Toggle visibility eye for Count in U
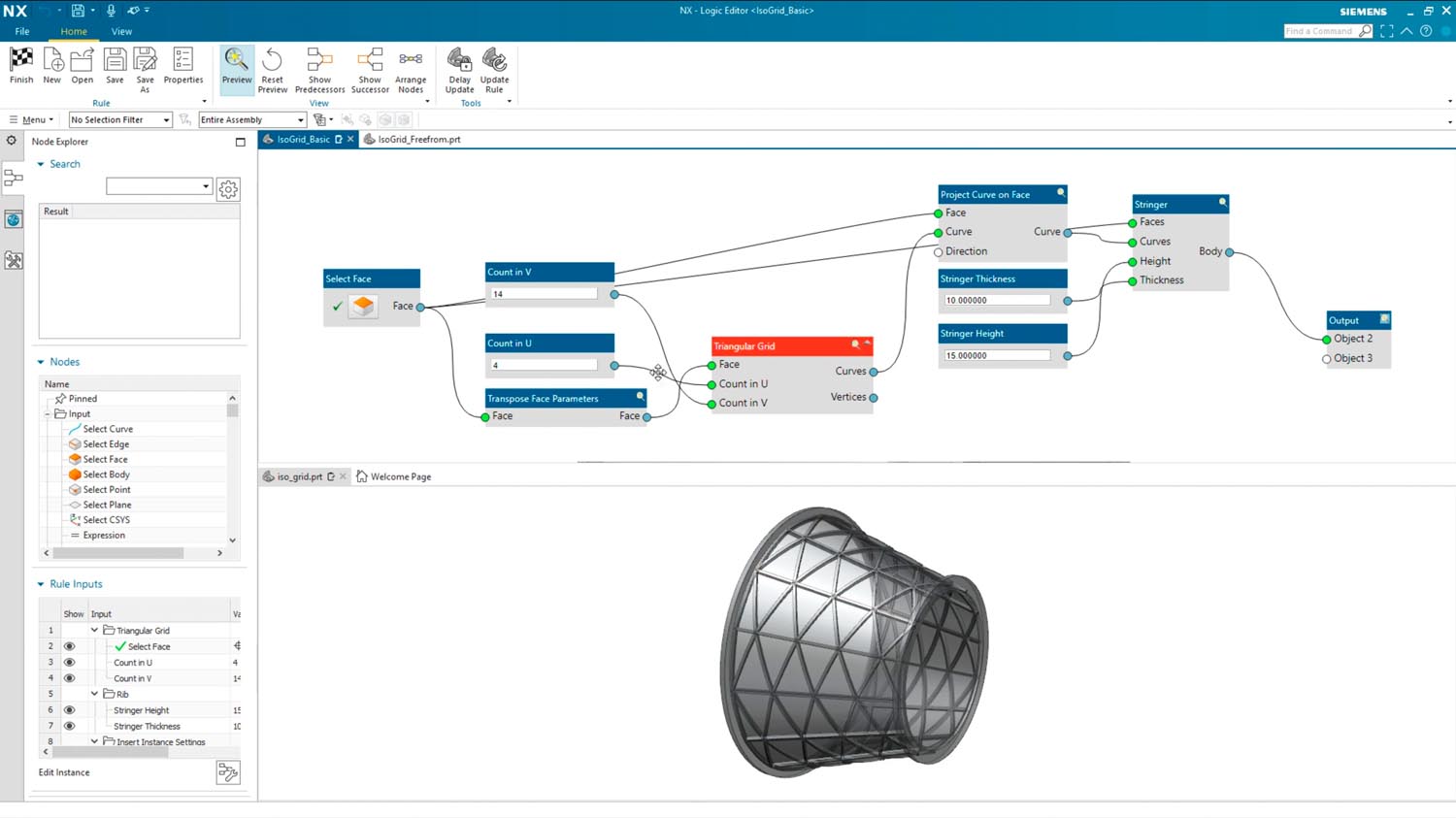This screenshot has height=818, width=1456. click(69, 663)
